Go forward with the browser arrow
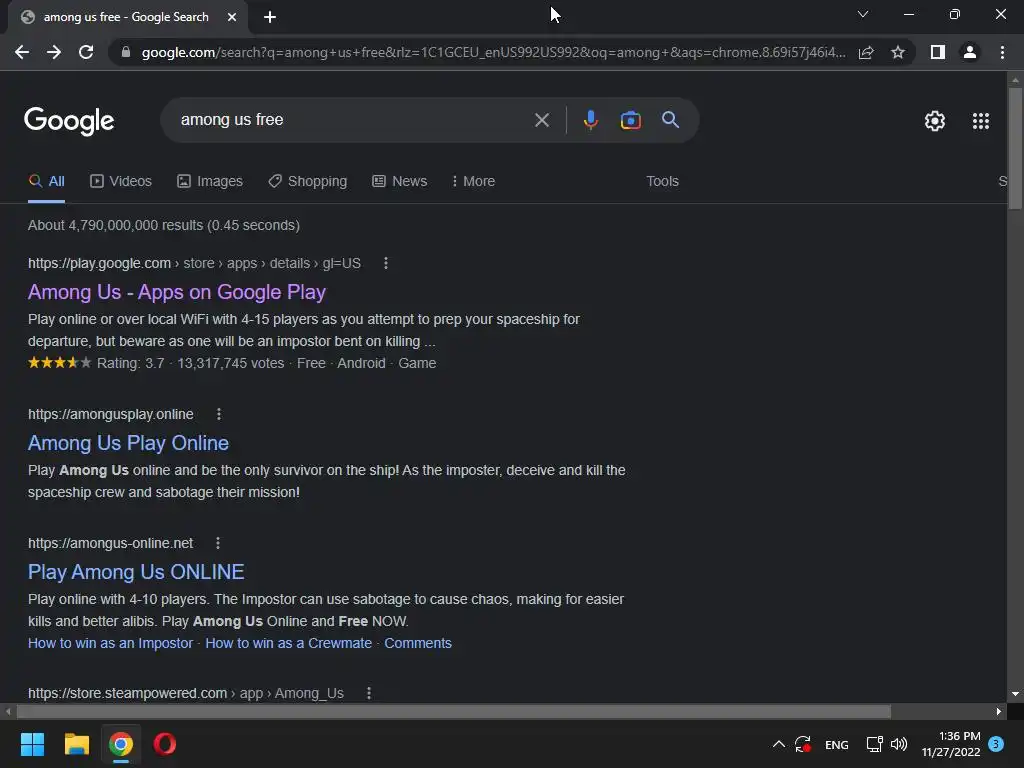 pyautogui.click(x=54, y=52)
